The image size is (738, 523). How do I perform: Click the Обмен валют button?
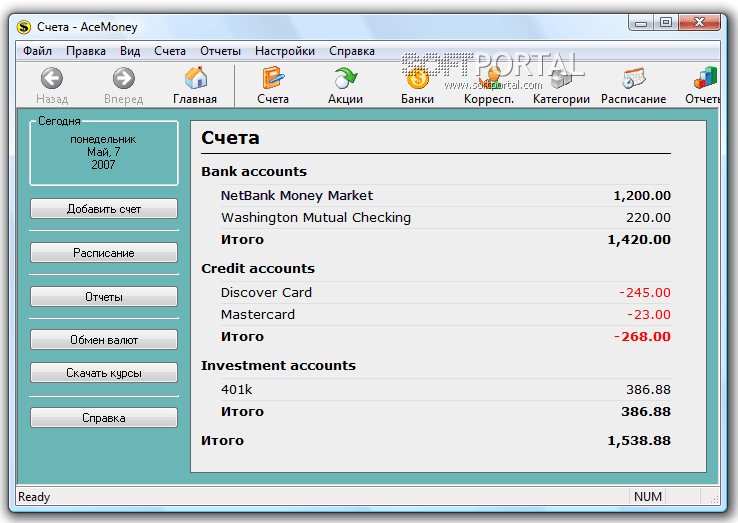[x=104, y=340]
